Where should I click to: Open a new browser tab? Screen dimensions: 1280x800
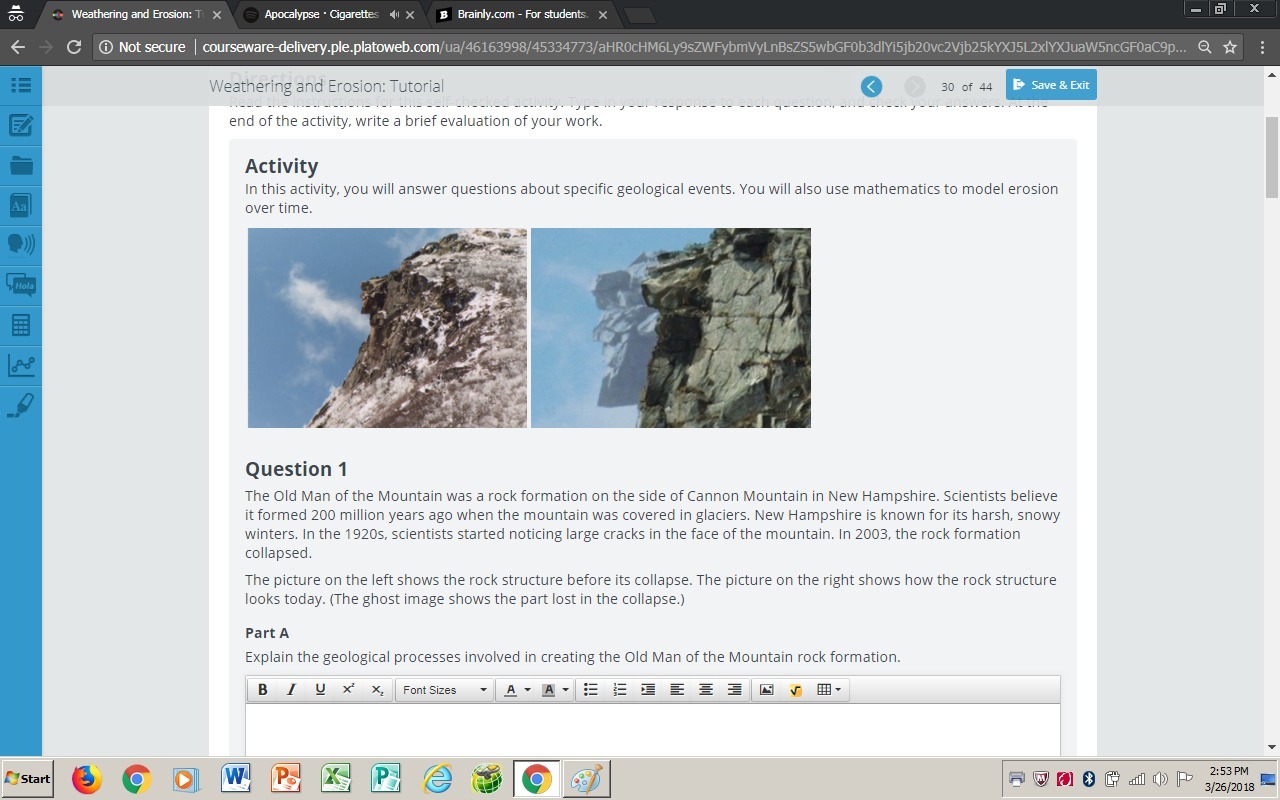(x=640, y=15)
